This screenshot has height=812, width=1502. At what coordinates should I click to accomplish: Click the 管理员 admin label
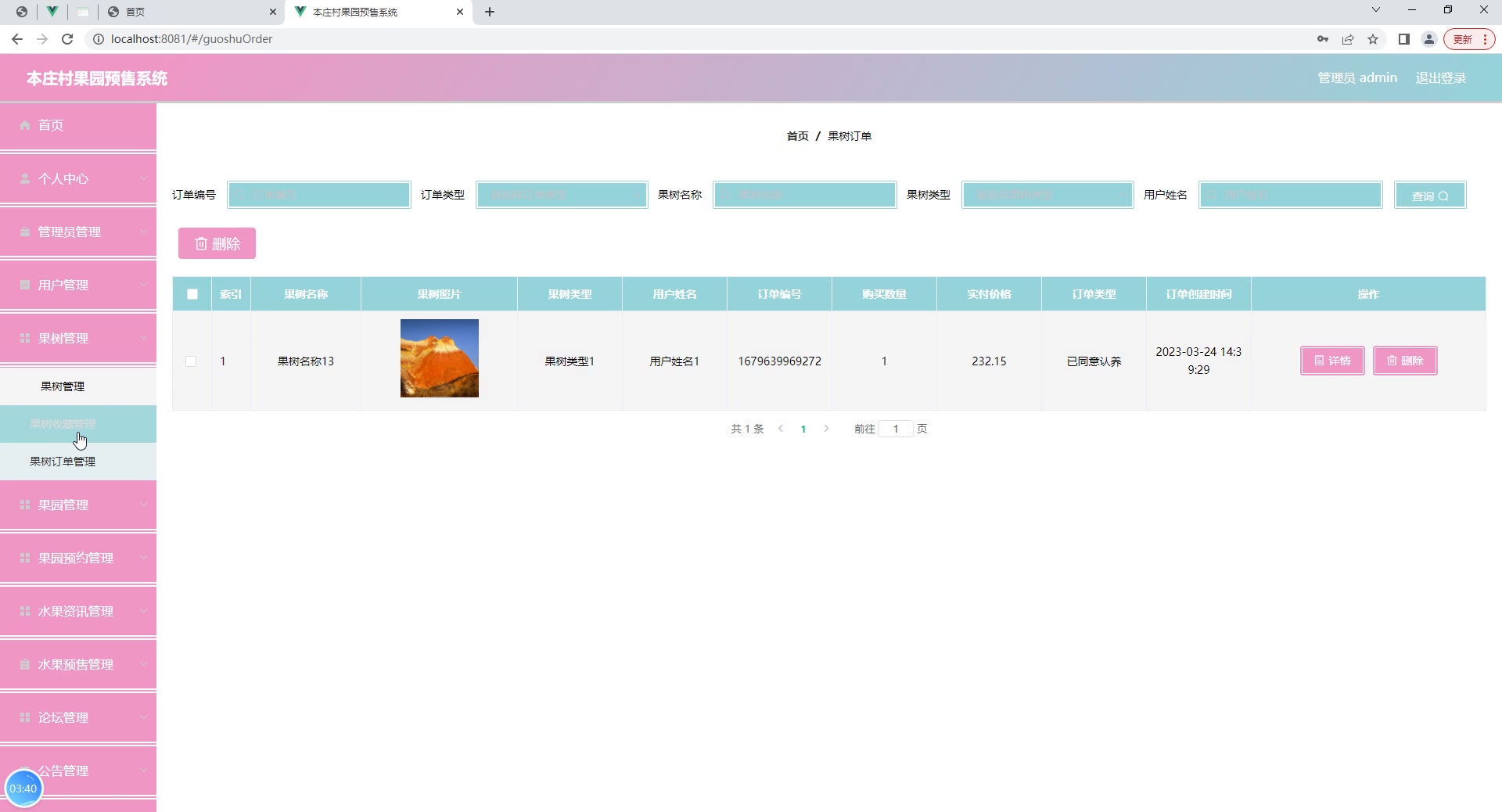pos(1357,77)
